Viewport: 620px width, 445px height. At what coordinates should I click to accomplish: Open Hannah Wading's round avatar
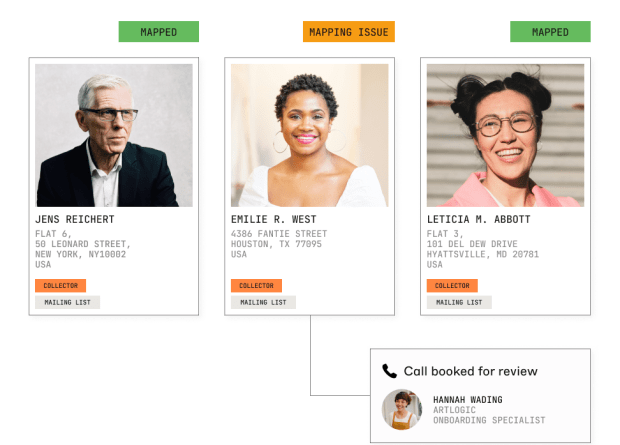[402, 409]
